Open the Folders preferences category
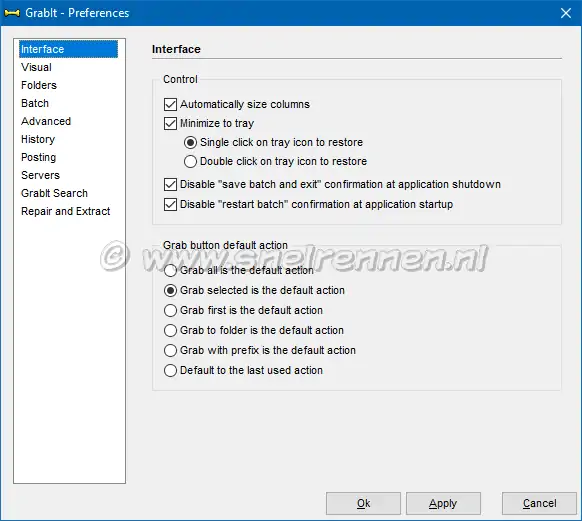 [x=39, y=85]
